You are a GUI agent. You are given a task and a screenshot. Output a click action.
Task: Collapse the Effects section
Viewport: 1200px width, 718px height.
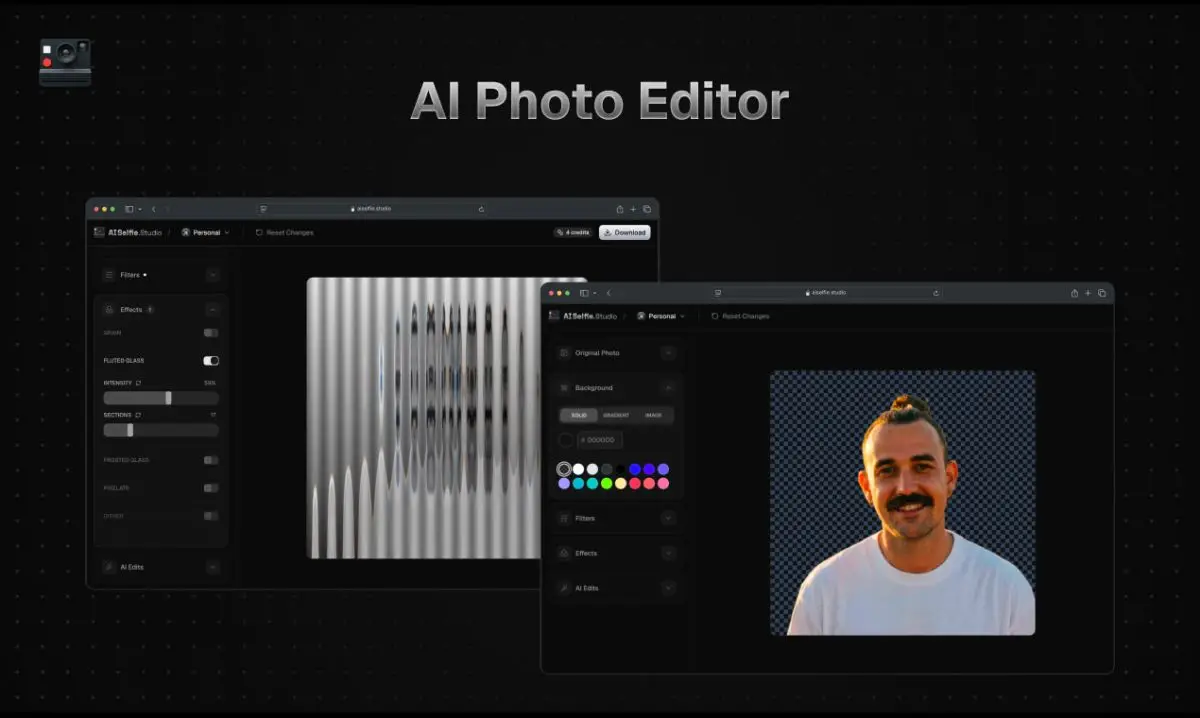[212, 309]
